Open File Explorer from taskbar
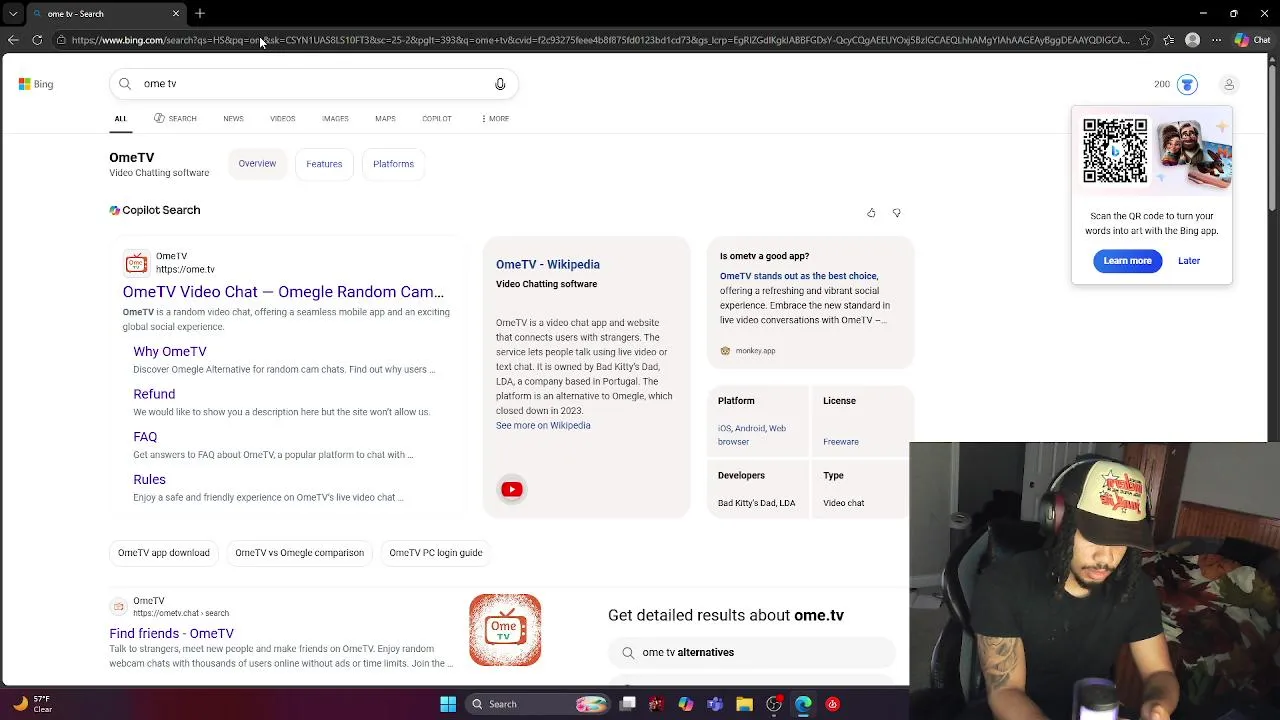Screen dimensions: 1280x720 click(744, 704)
